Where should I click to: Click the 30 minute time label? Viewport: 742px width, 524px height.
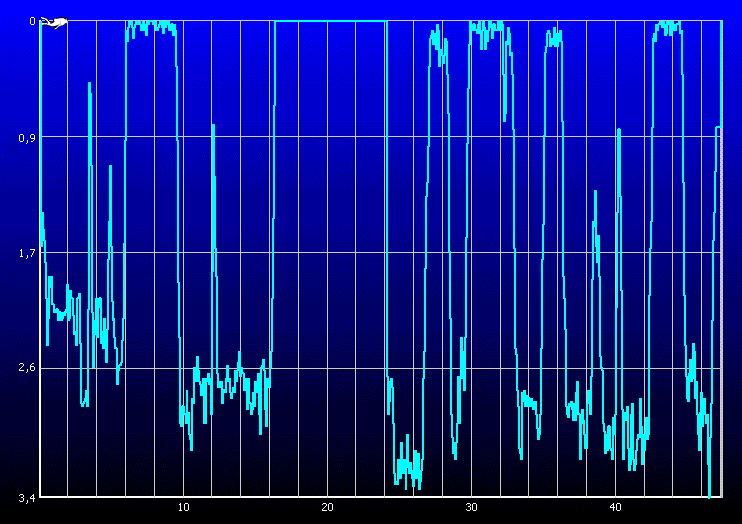pos(471,507)
